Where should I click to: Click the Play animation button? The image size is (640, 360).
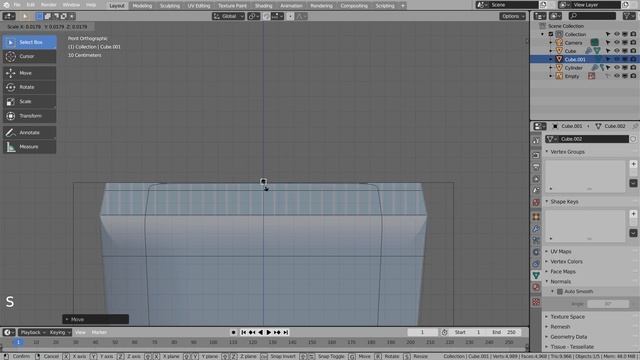269,332
